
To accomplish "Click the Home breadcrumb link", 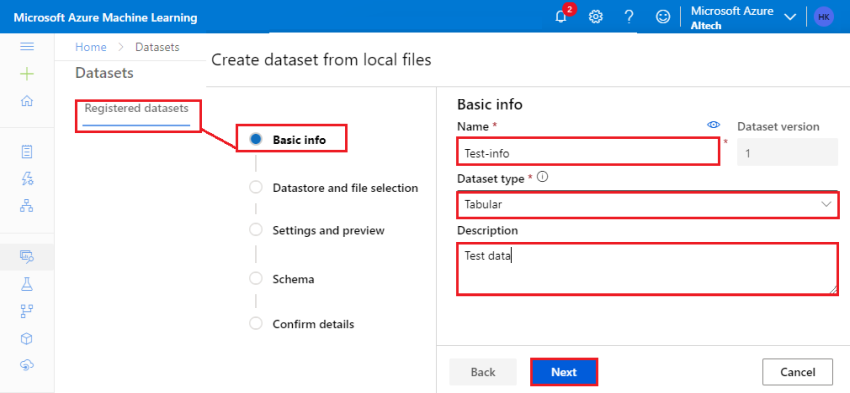I will click(91, 47).
